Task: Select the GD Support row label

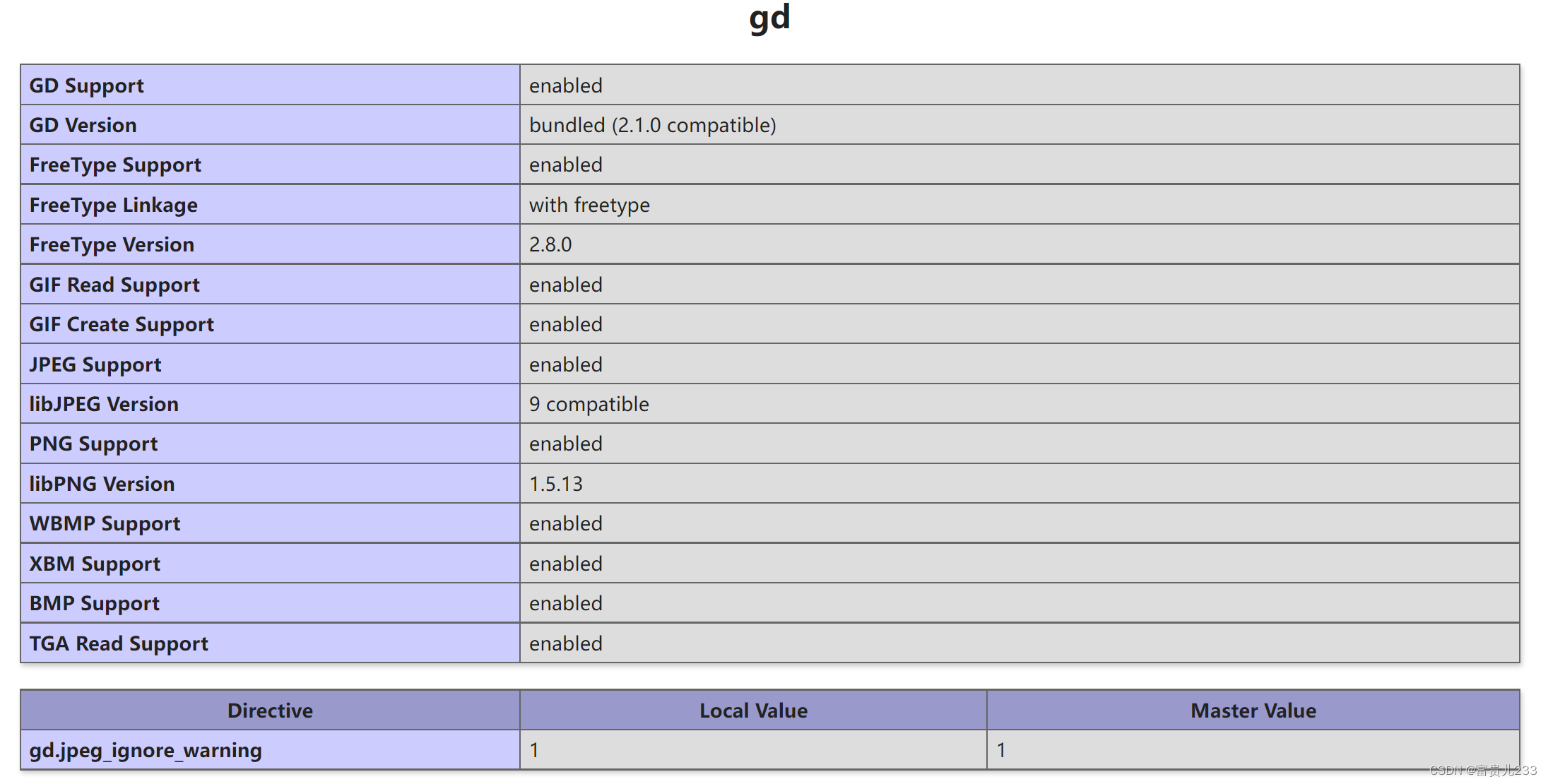Action: [x=86, y=85]
